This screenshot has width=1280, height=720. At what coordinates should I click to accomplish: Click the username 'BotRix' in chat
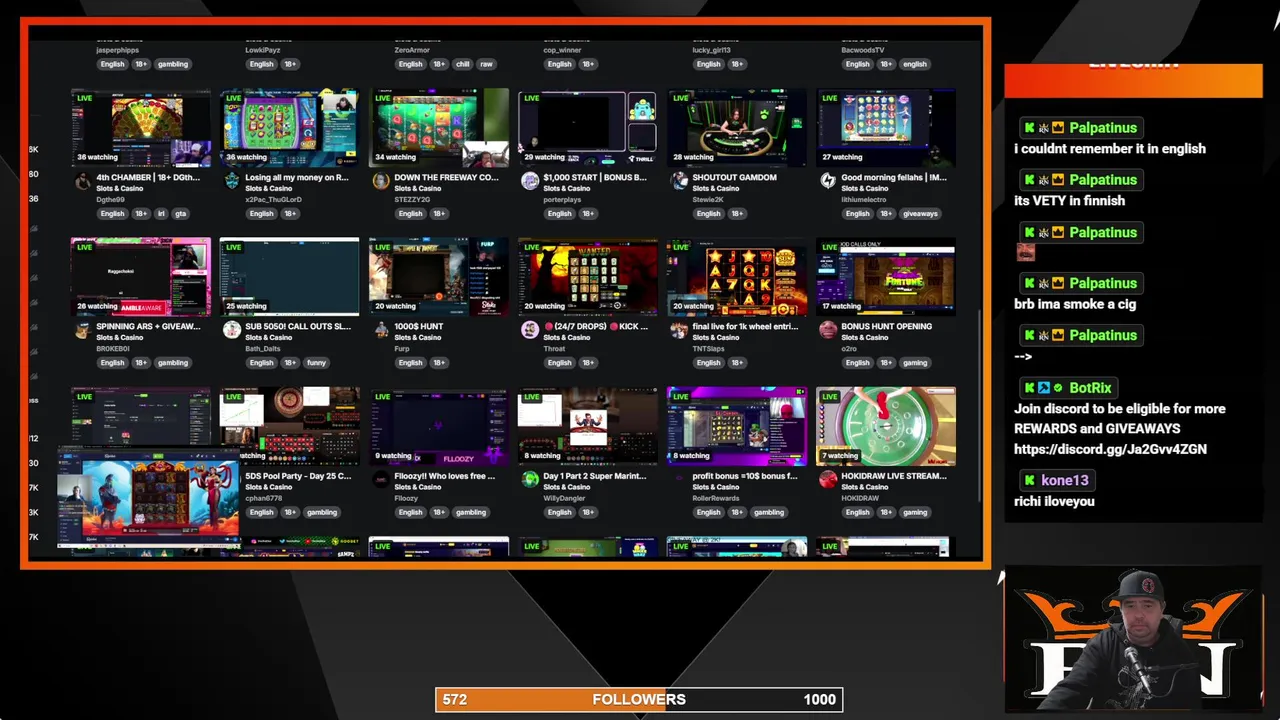tap(1090, 388)
